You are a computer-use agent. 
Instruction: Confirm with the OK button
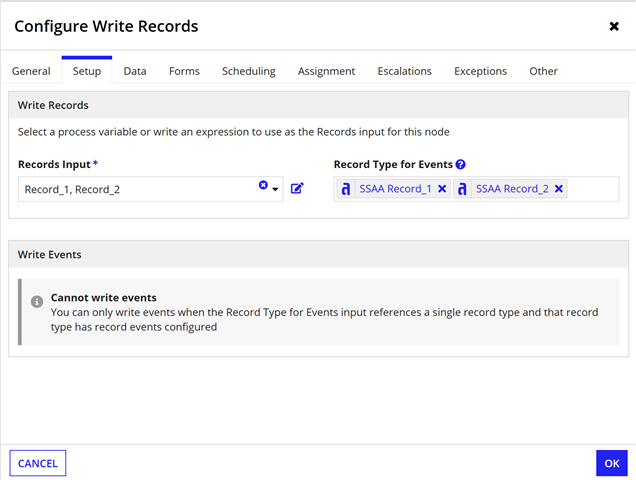612,463
